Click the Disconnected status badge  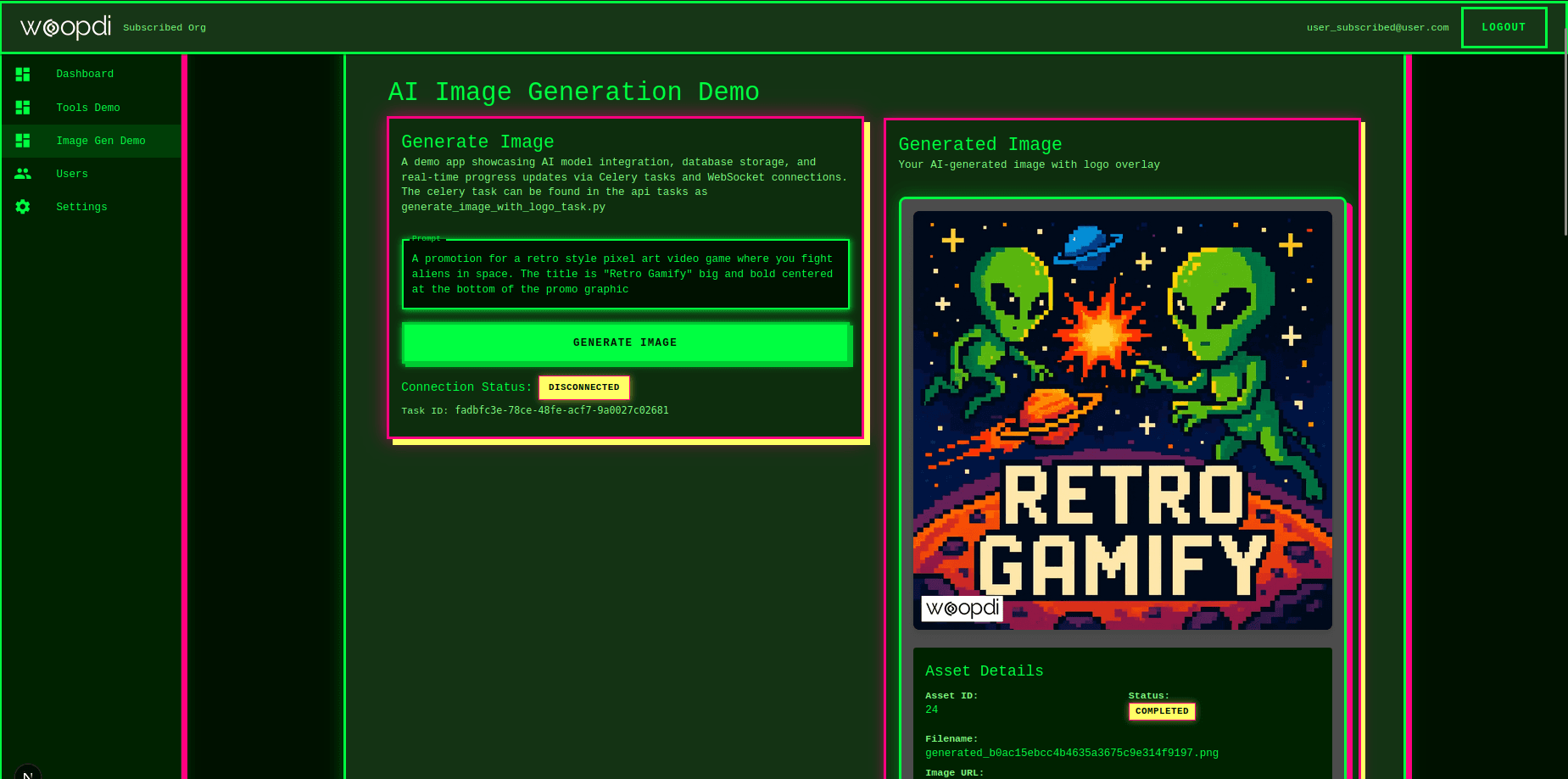point(583,387)
